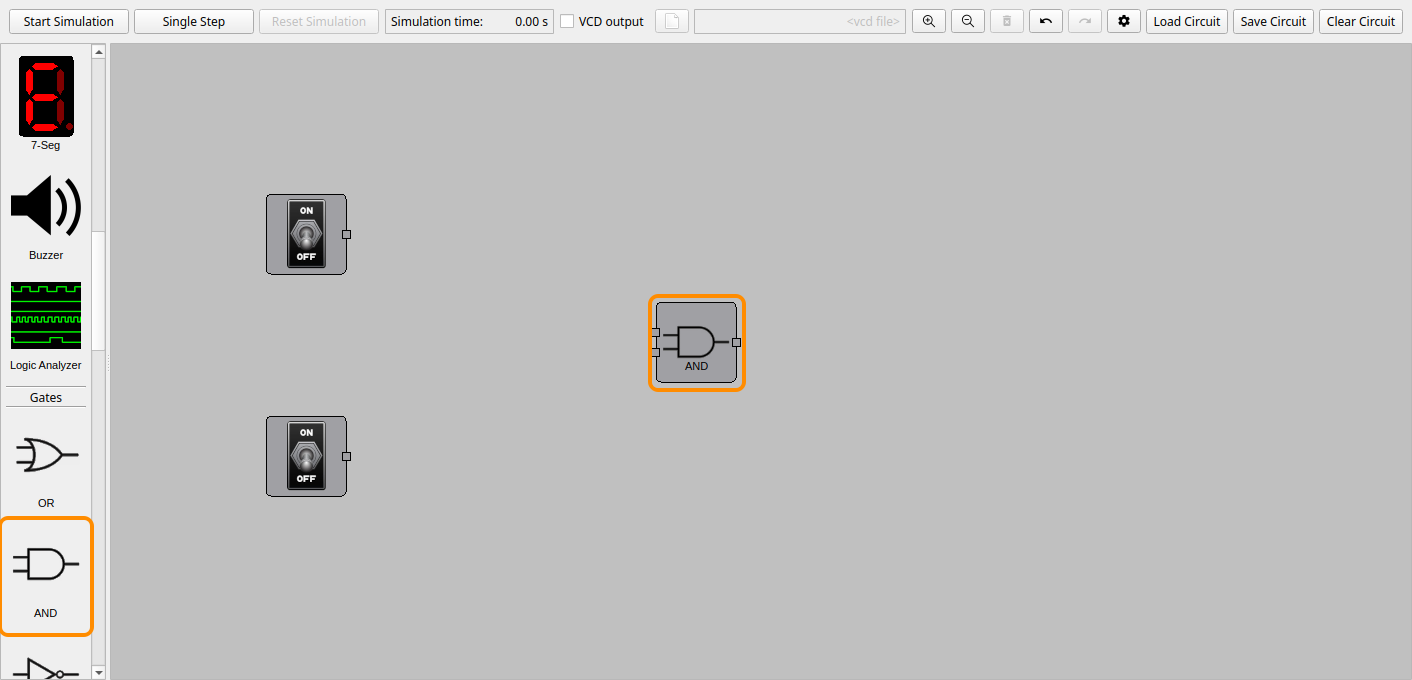Viewport: 1412px width, 680px height.
Task: Click the component palette scrollbar thumb
Action: [98, 291]
